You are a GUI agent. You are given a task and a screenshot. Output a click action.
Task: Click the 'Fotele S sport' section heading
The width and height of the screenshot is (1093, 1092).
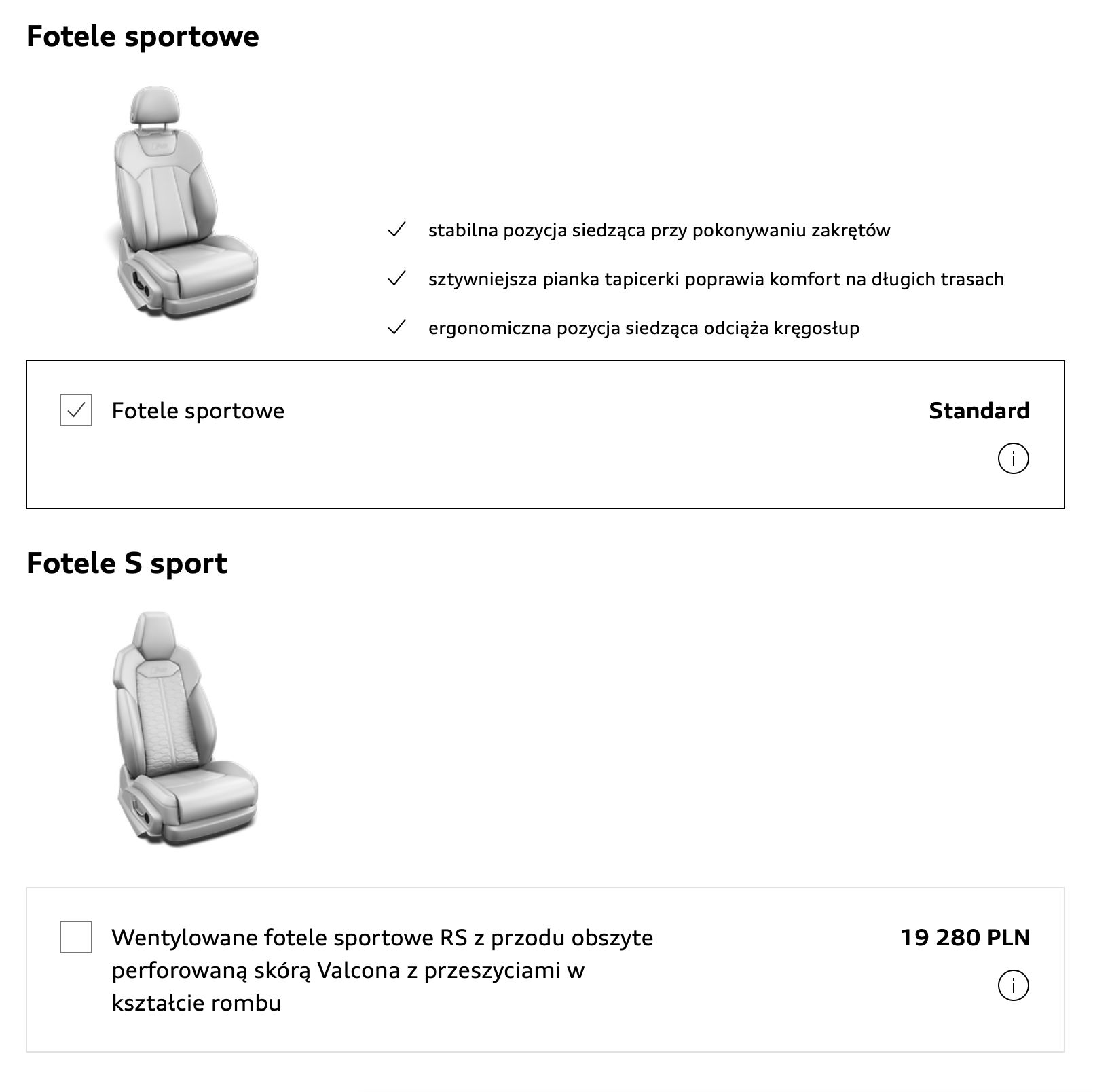click(x=126, y=564)
